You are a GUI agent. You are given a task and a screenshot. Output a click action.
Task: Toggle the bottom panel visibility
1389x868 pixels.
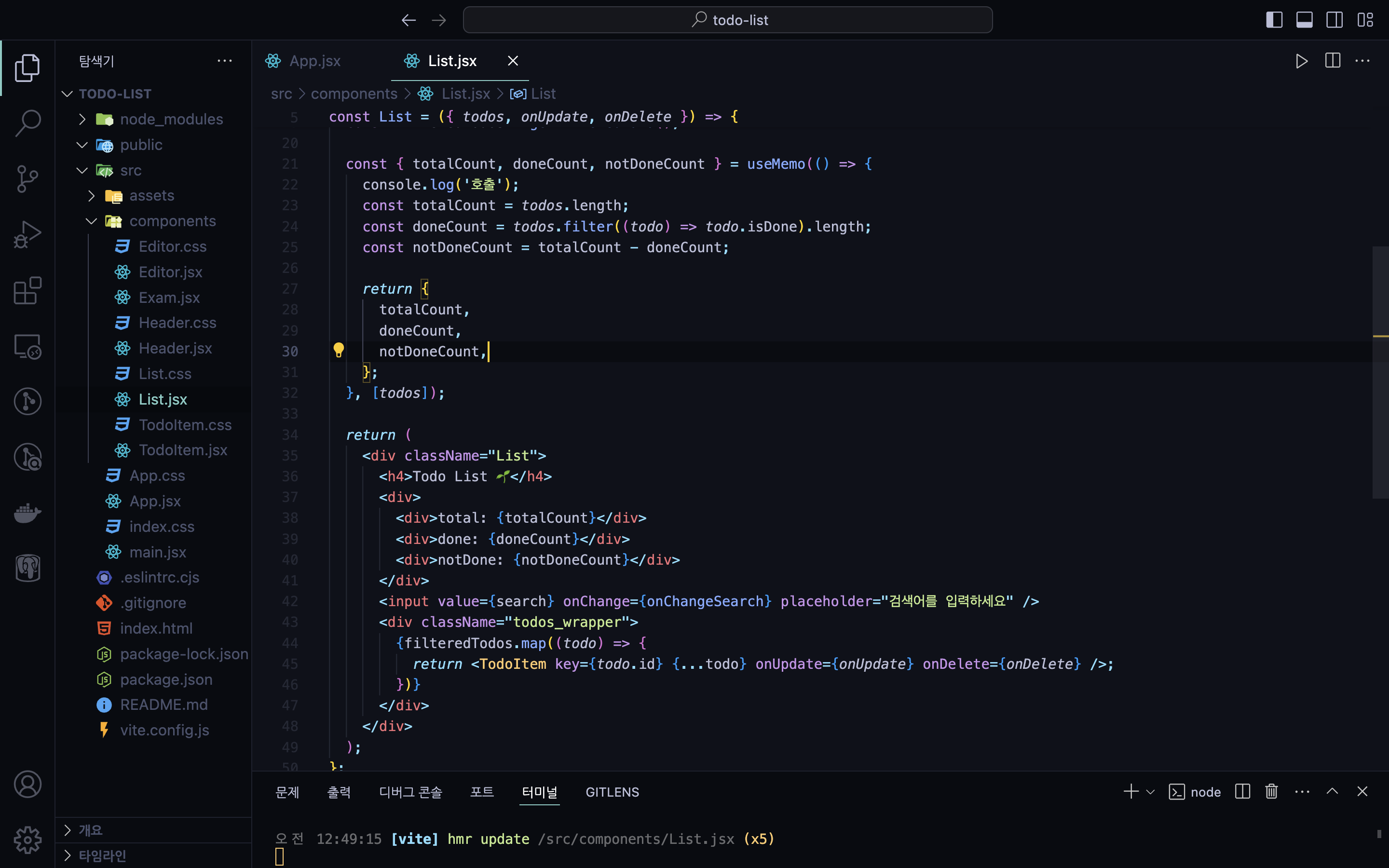click(x=1304, y=20)
